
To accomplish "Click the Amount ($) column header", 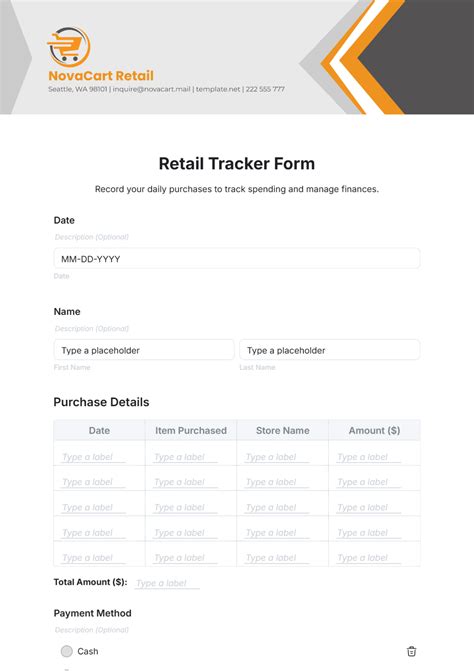I will [374, 431].
